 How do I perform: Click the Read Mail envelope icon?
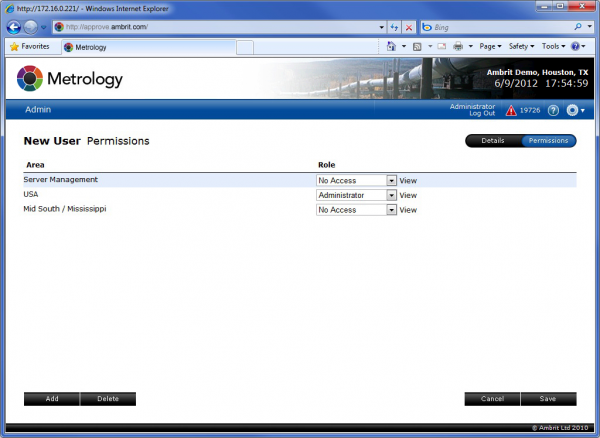click(x=442, y=47)
